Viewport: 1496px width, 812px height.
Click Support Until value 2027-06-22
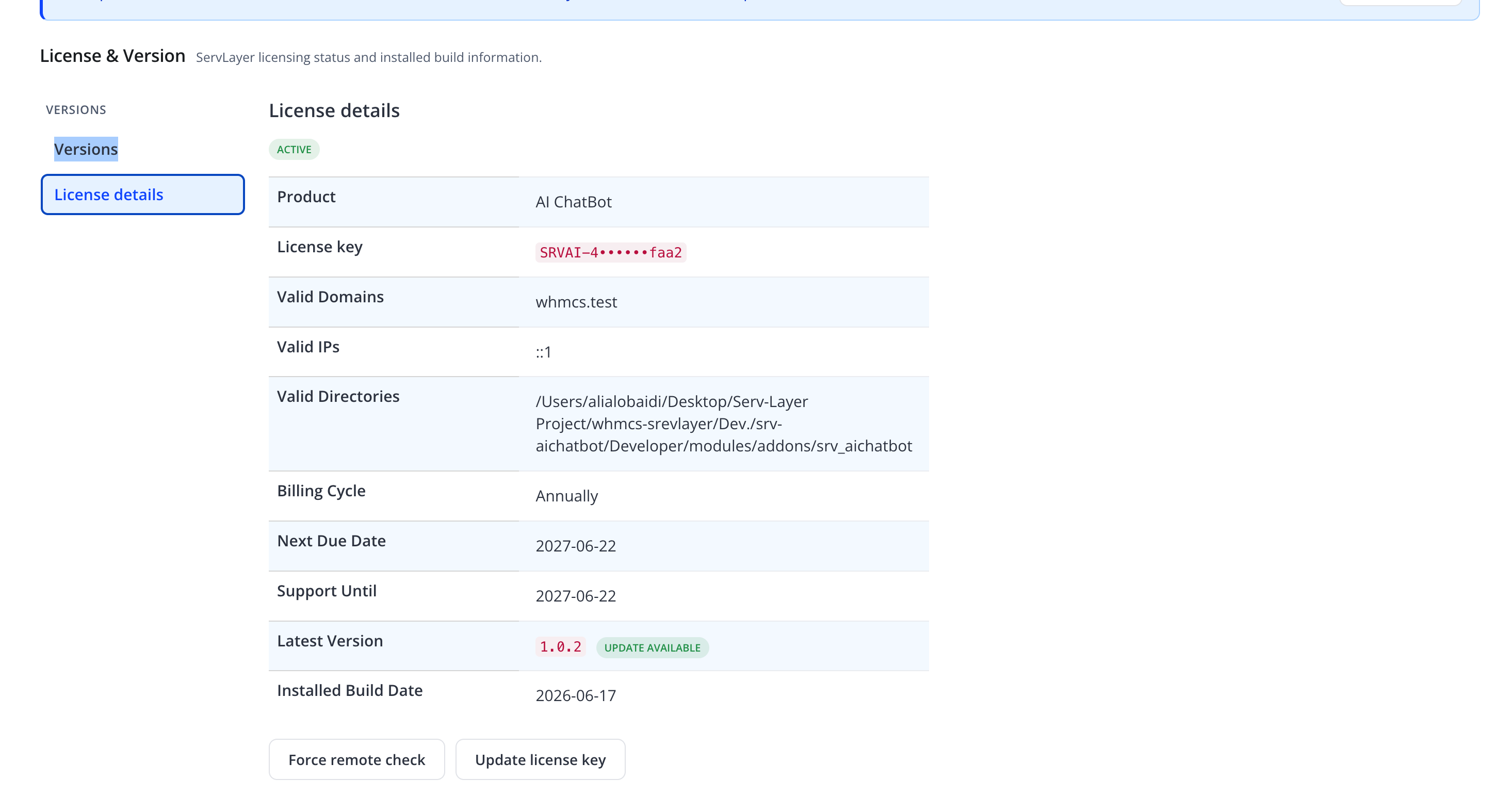tap(576, 596)
